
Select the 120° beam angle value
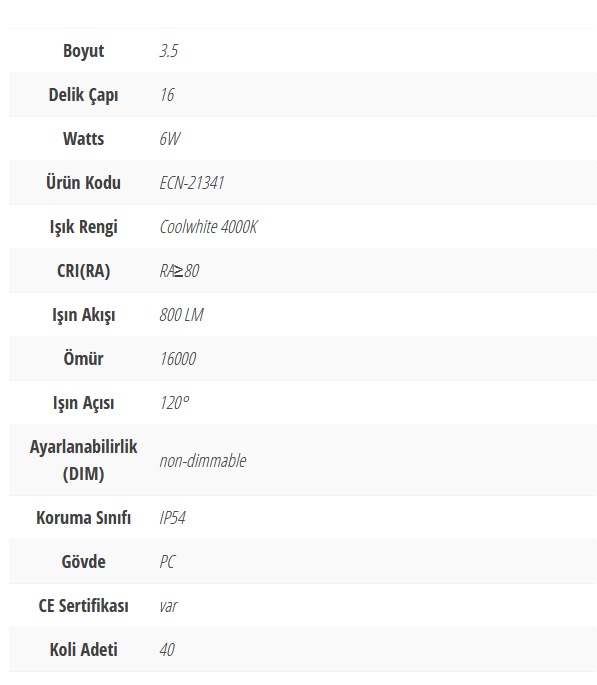[174, 403]
